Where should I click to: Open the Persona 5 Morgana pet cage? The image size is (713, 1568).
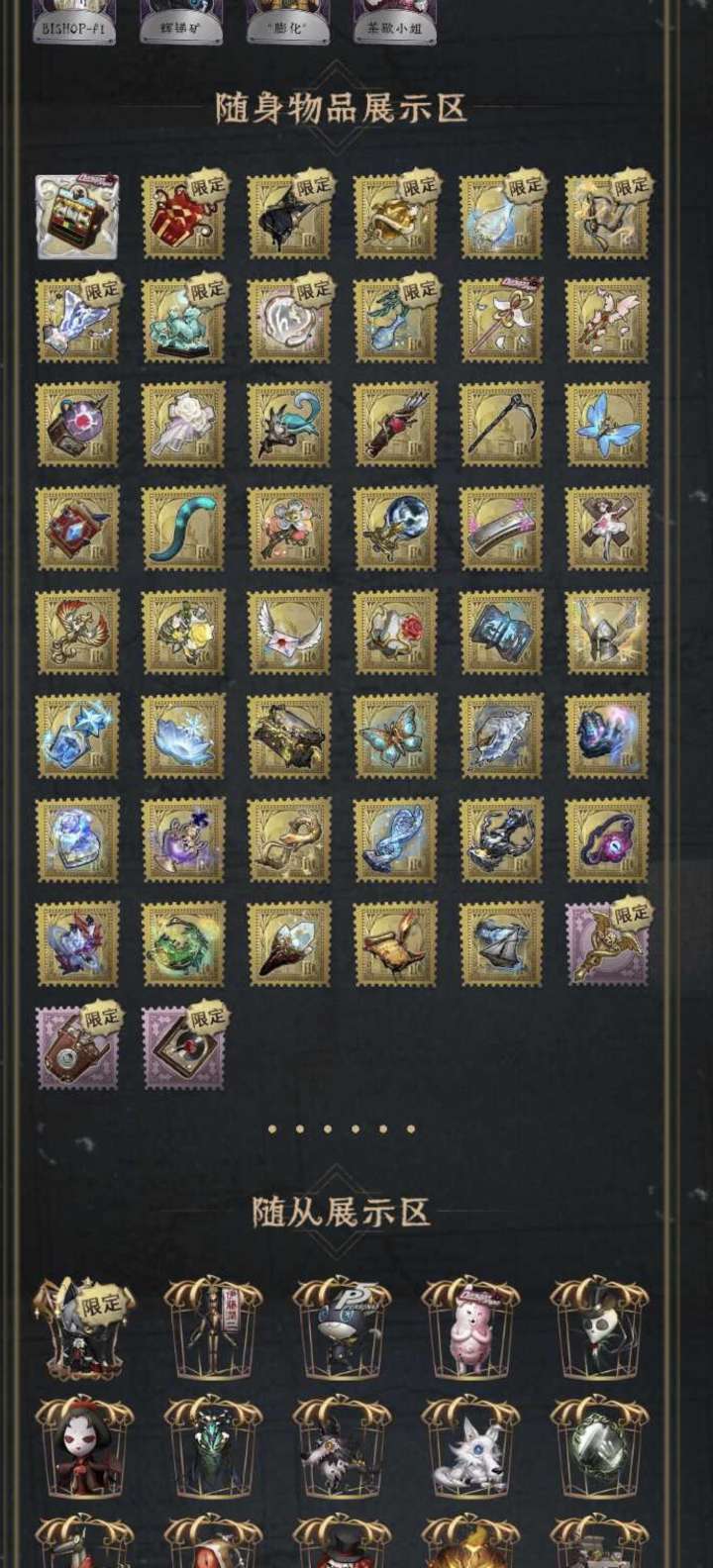(343, 1326)
